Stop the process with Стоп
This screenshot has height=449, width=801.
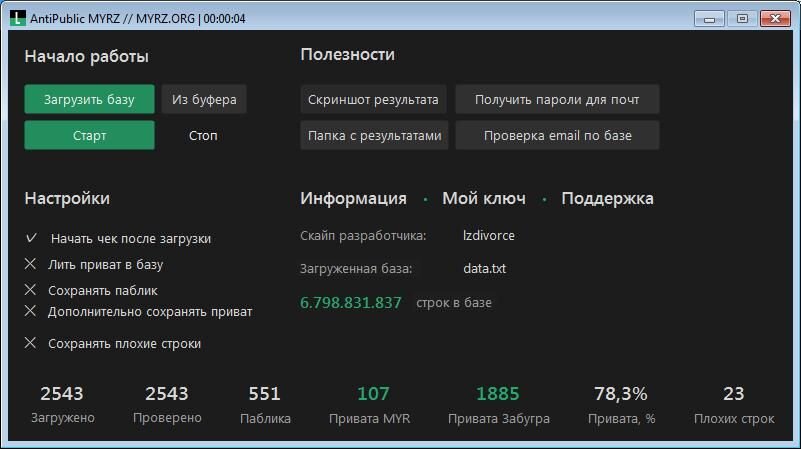(x=203, y=135)
